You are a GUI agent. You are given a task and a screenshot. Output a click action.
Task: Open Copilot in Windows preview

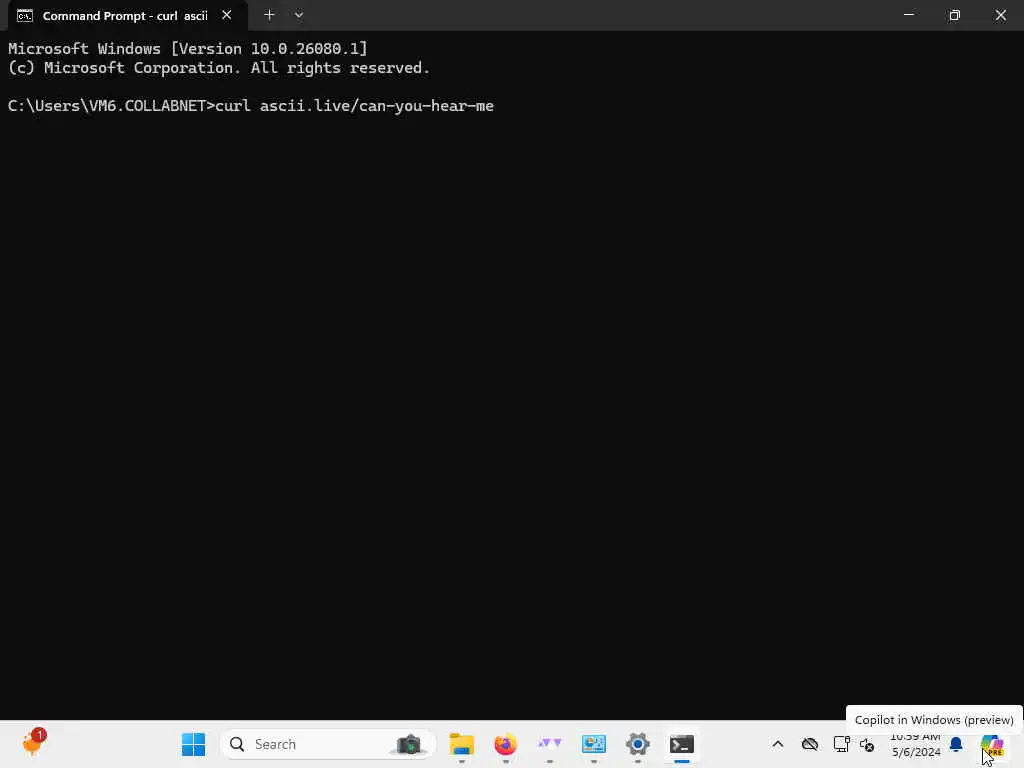(x=992, y=744)
